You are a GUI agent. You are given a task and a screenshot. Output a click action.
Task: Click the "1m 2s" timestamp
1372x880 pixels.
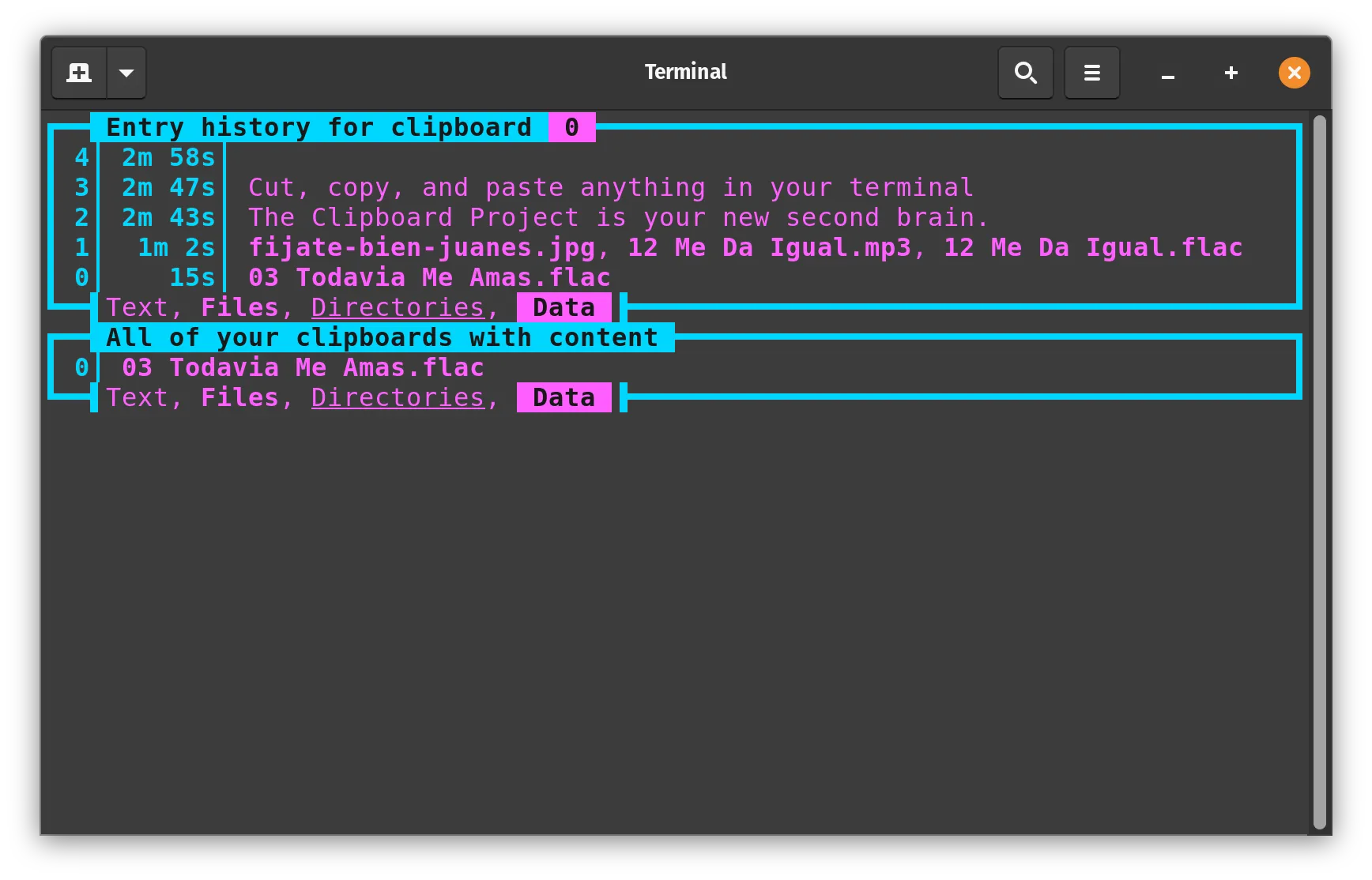tap(176, 247)
